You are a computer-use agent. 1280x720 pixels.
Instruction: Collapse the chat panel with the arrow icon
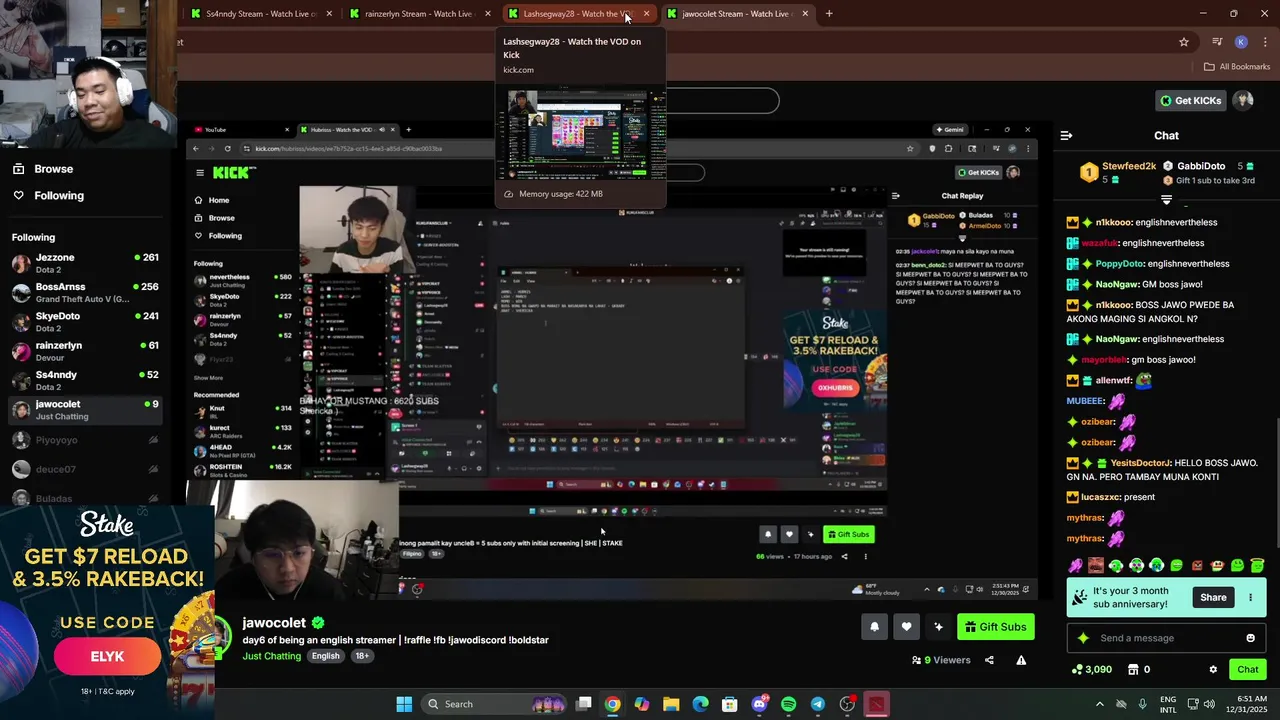tap(1066, 135)
